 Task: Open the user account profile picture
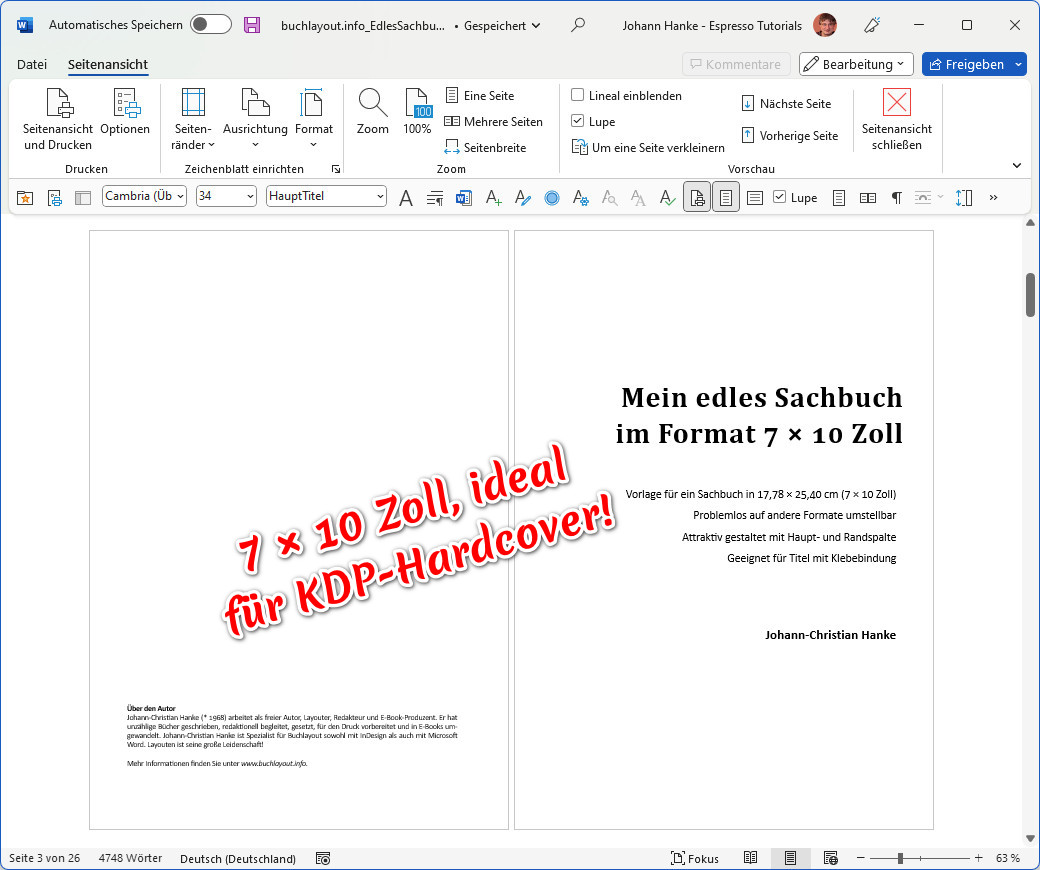[825, 25]
